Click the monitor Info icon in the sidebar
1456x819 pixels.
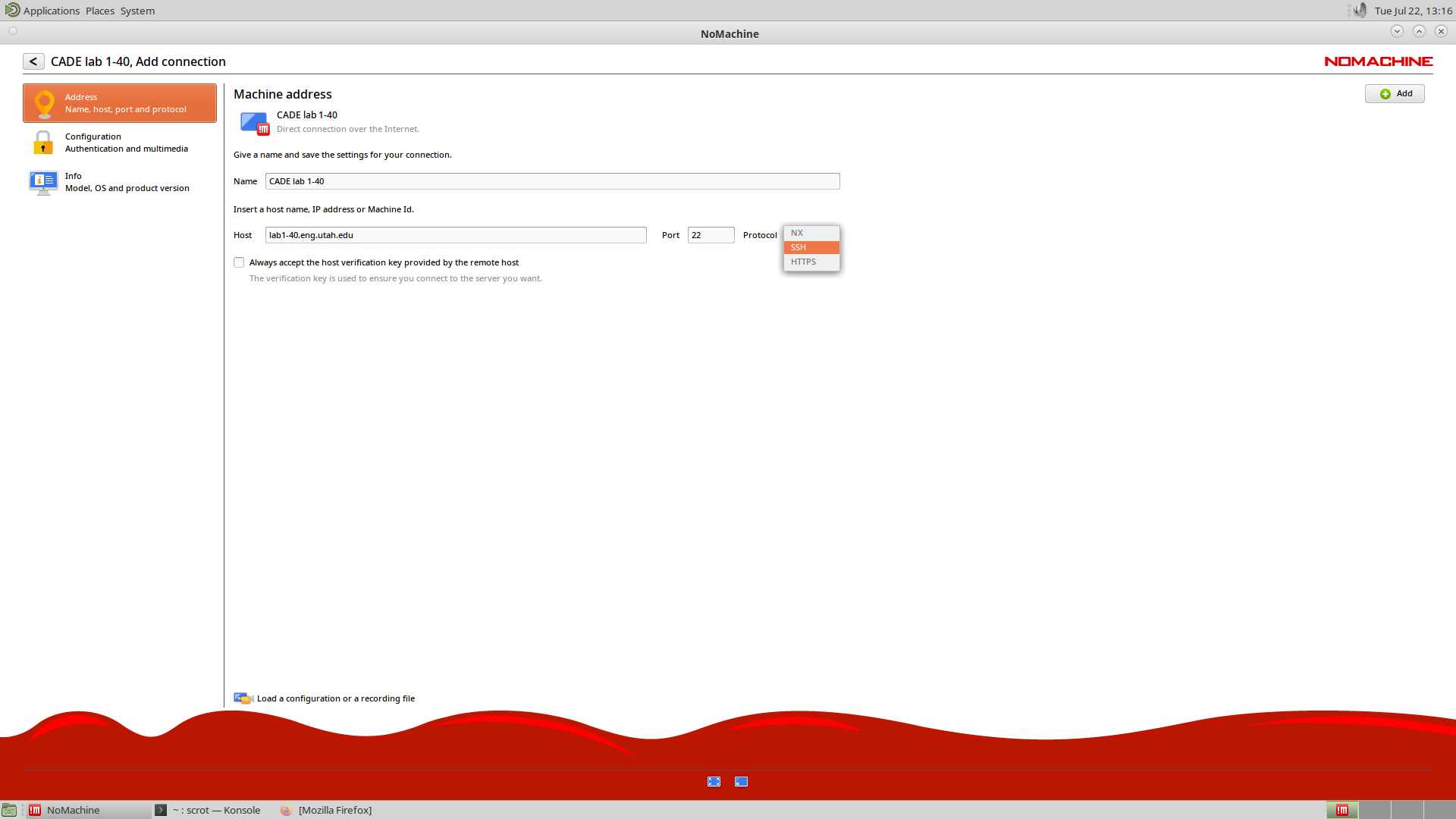pos(43,182)
